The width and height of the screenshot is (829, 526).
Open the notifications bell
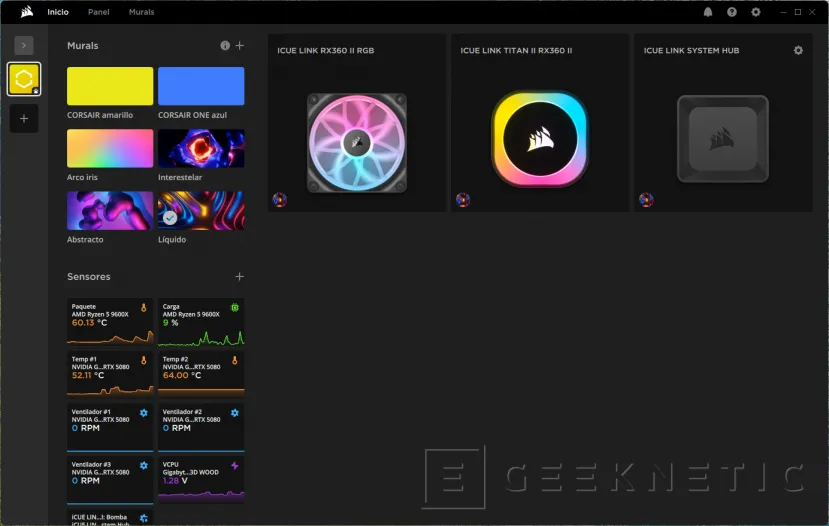(x=708, y=12)
